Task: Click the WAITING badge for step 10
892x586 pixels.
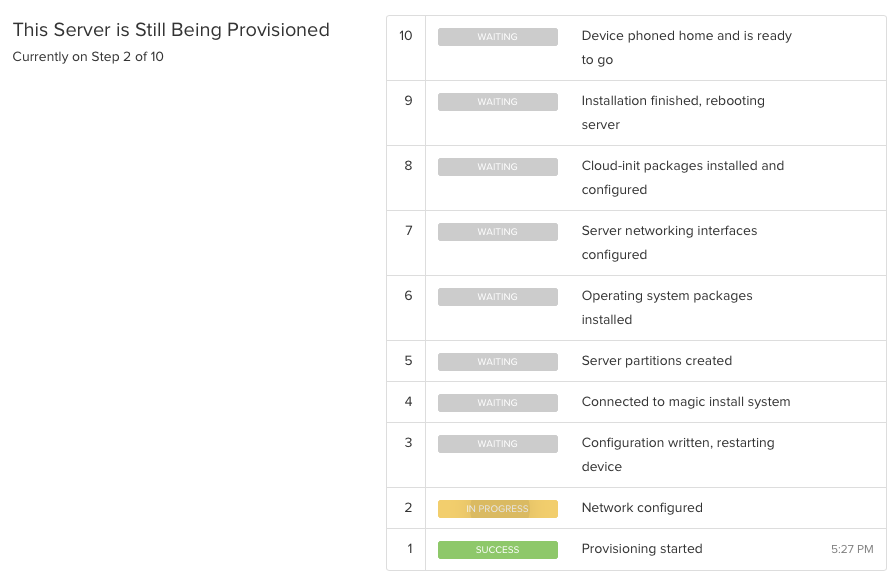Action: click(x=497, y=37)
